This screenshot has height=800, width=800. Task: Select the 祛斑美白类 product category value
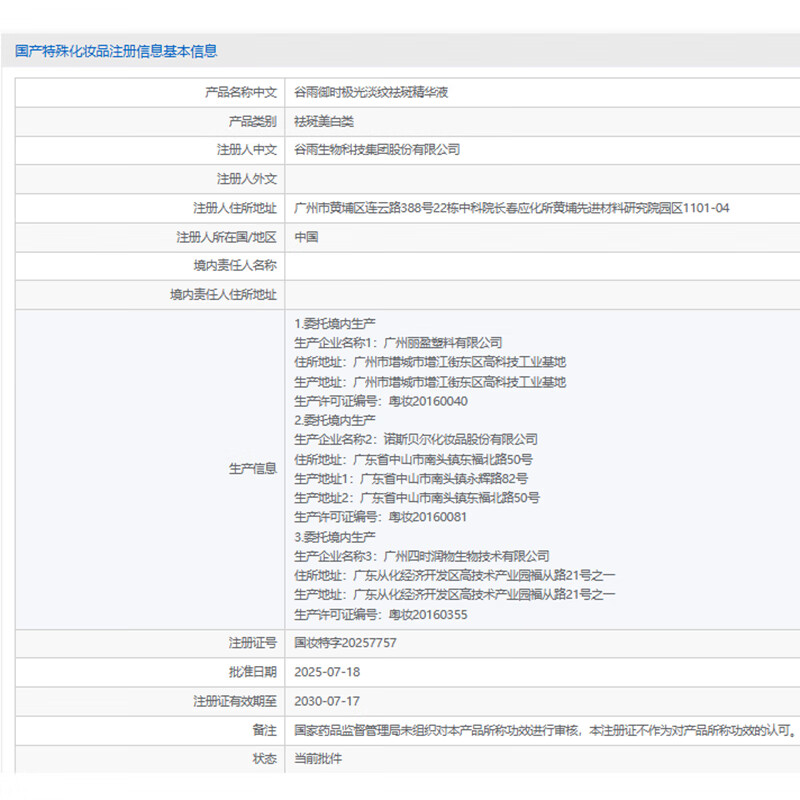pyautogui.click(x=324, y=121)
